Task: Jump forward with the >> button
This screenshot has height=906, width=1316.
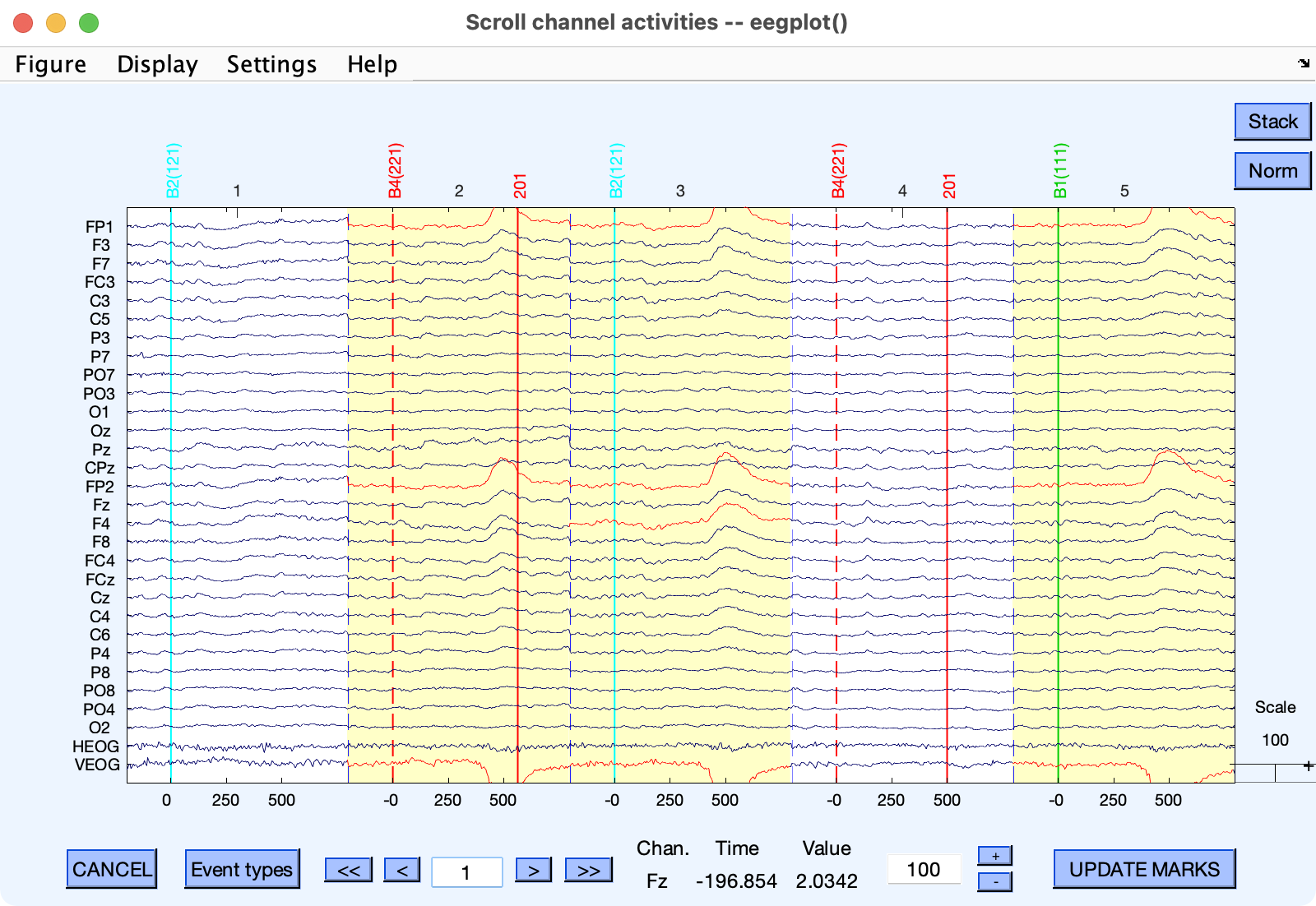Action: [x=588, y=870]
